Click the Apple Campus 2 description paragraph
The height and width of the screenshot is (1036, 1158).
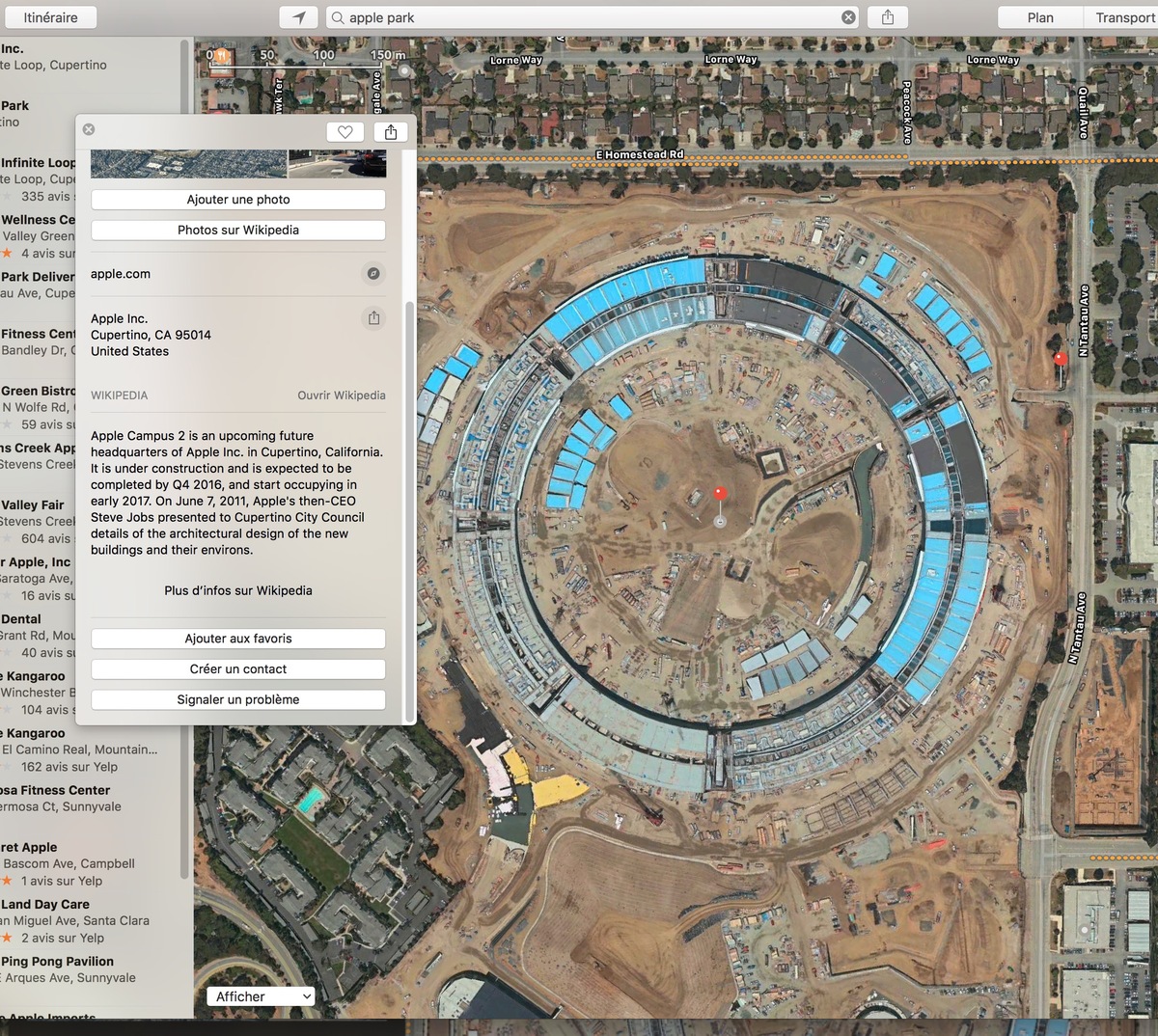[237, 493]
